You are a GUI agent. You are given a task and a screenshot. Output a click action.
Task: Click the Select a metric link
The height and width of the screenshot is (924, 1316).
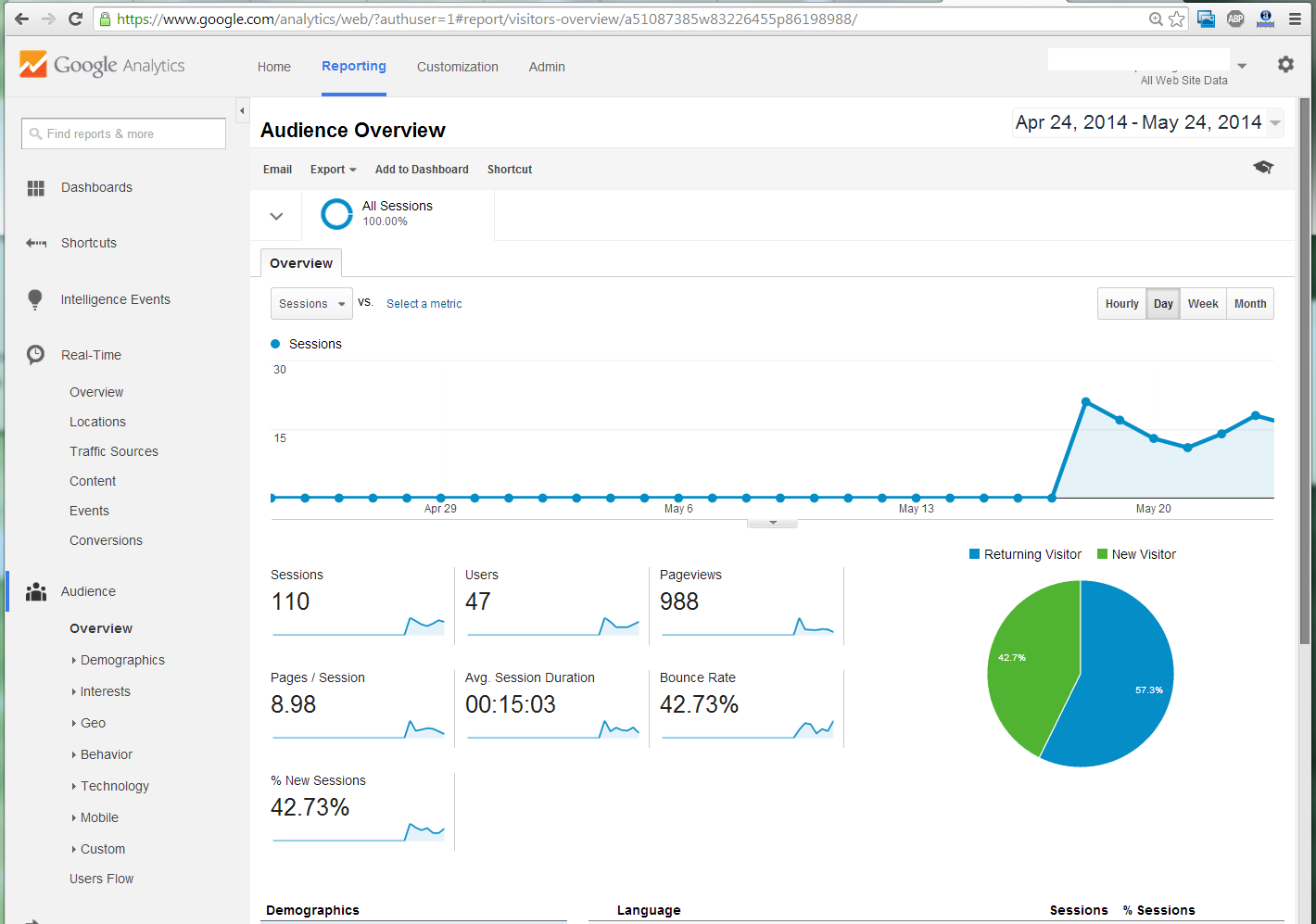pyautogui.click(x=424, y=304)
